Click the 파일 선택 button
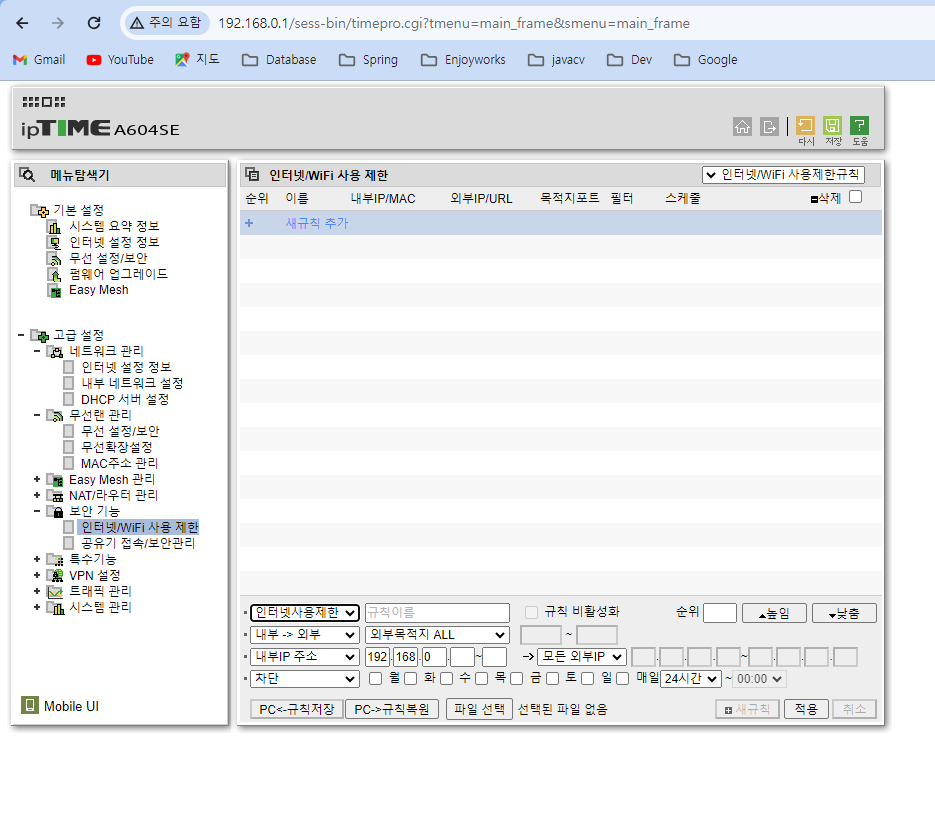The image size is (935, 822). pos(479,709)
